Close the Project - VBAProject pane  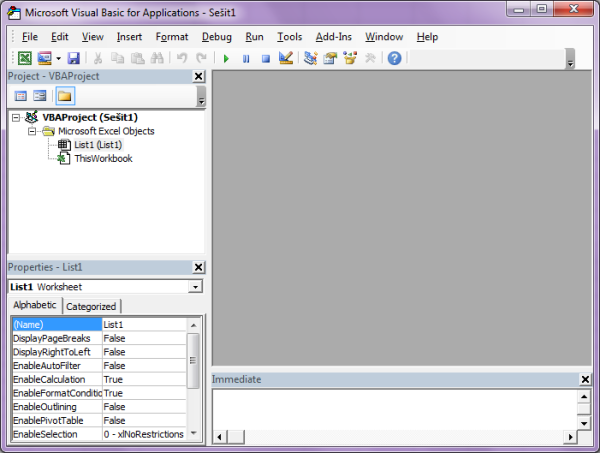click(198, 77)
